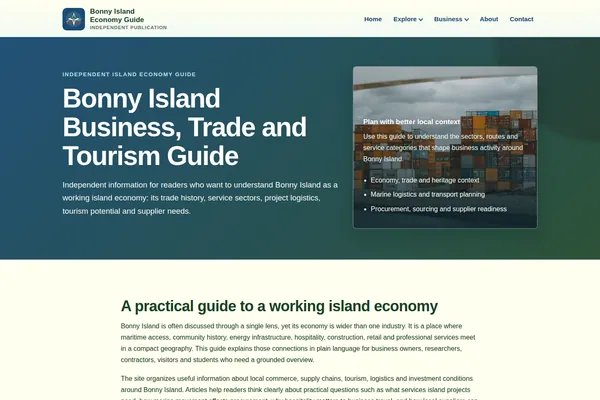Click the Bonny Island compass logo icon
Image resolution: width=600 pixels, height=400 pixels.
[73, 19]
